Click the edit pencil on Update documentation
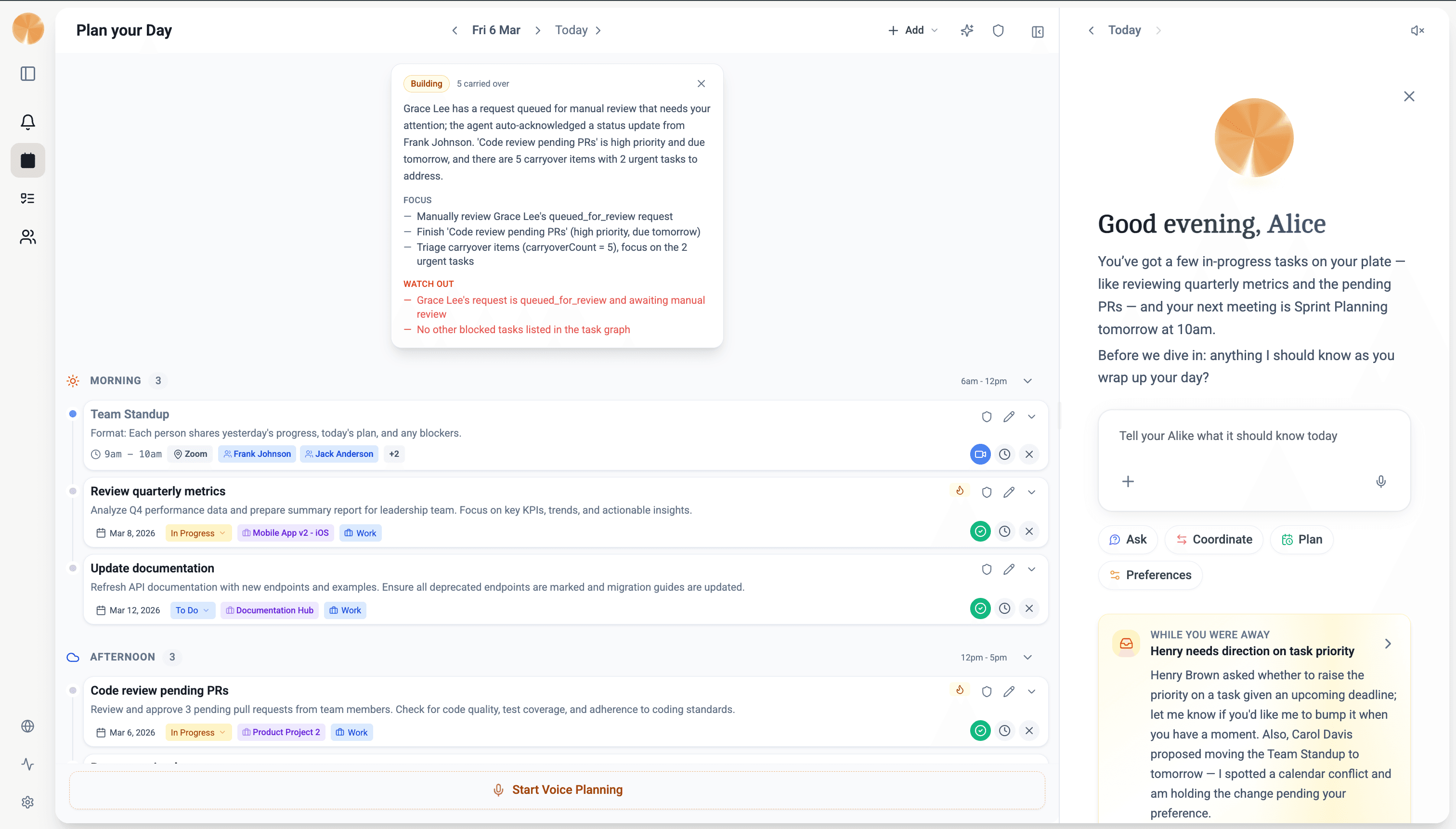 (x=1008, y=570)
